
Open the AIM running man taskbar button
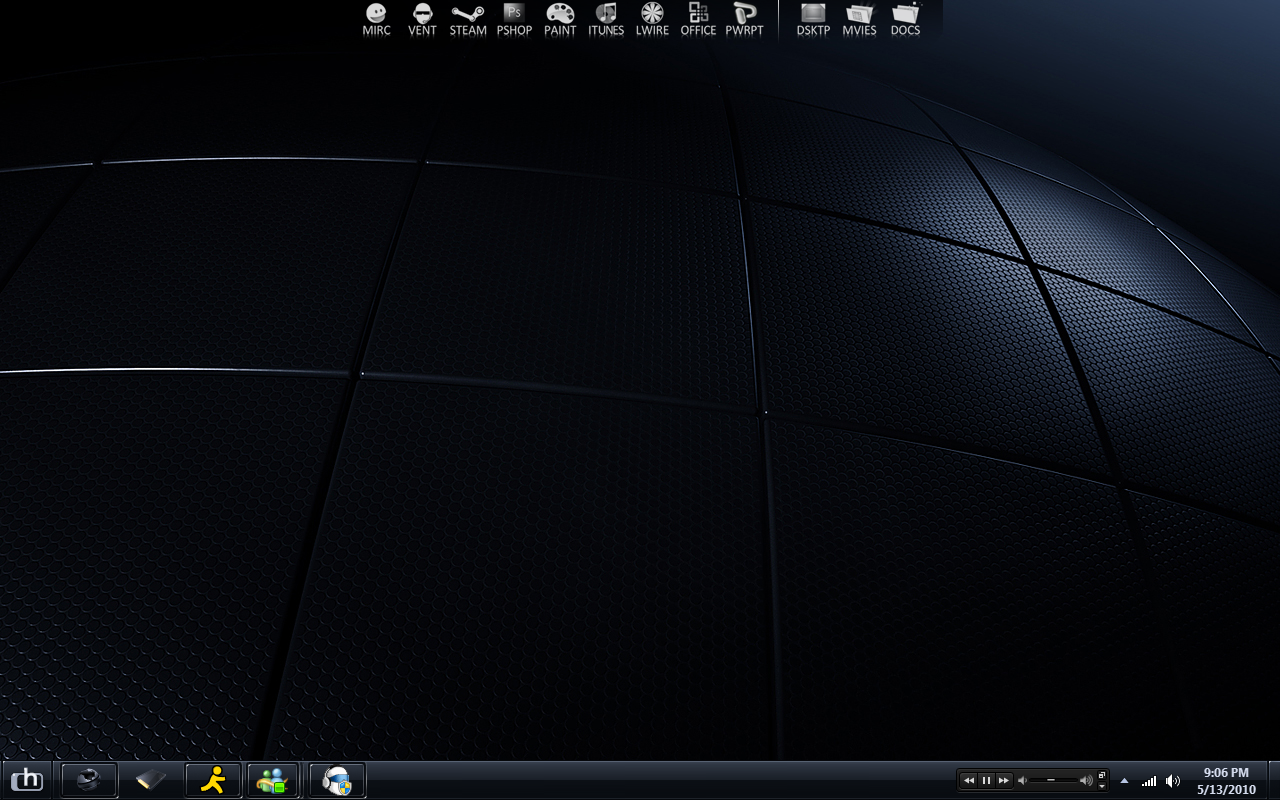point(213,780)
